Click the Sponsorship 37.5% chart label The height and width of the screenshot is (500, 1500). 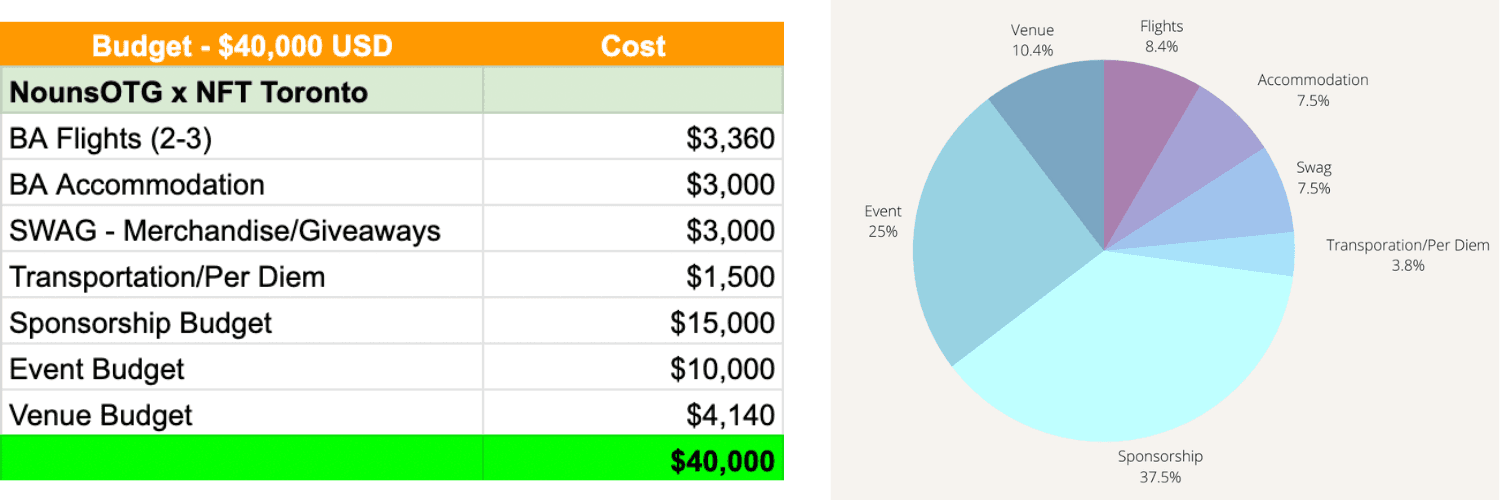[x=1160, y=465]
